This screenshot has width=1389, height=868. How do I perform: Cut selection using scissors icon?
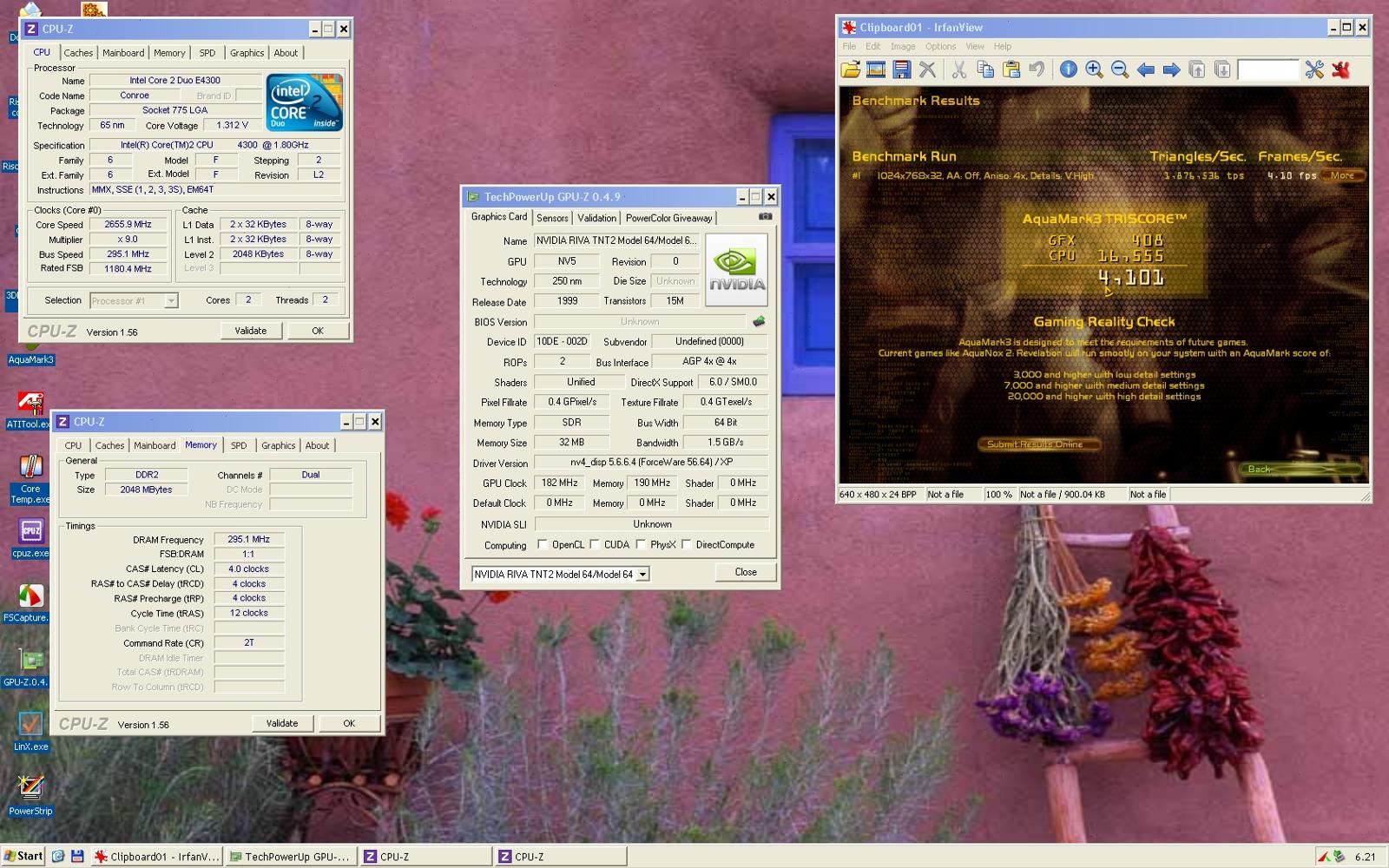tap(959, 69)
